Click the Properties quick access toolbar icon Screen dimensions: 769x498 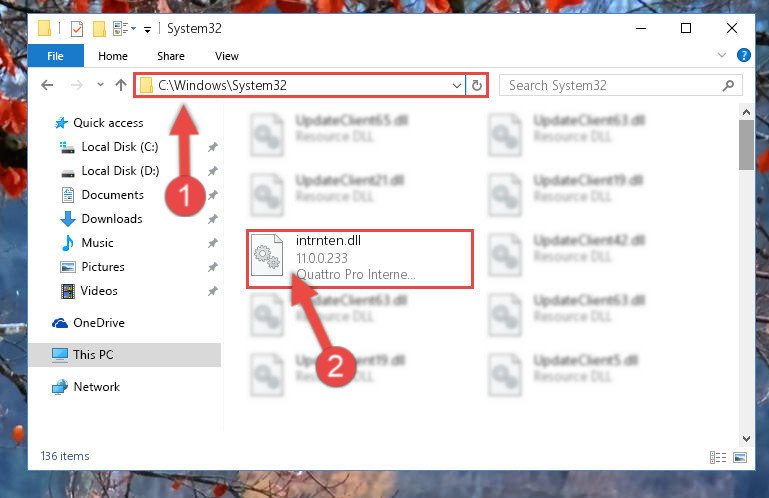[x=77, y=29]
